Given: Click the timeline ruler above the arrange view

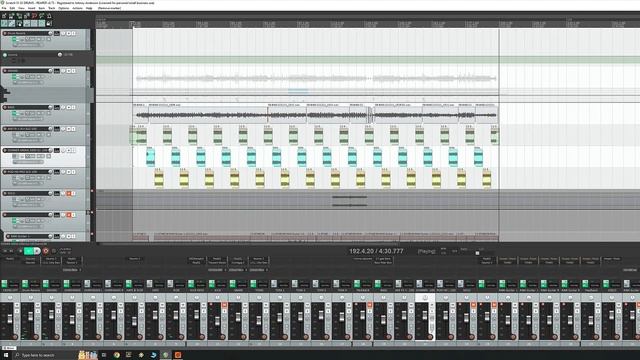Looking at the screenshot, I should 367,24.
